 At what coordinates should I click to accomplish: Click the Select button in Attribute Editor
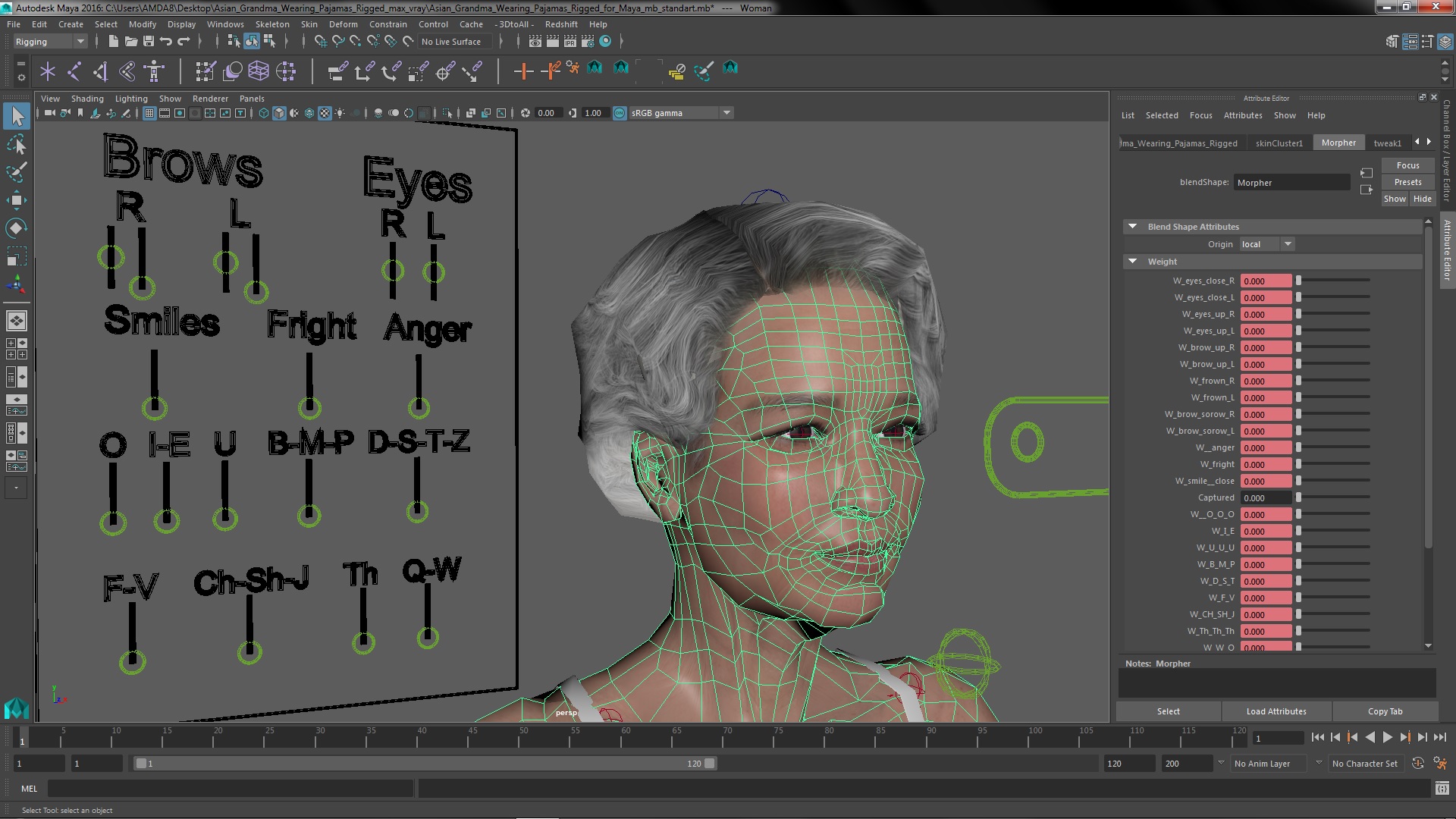coord(1168,711)
